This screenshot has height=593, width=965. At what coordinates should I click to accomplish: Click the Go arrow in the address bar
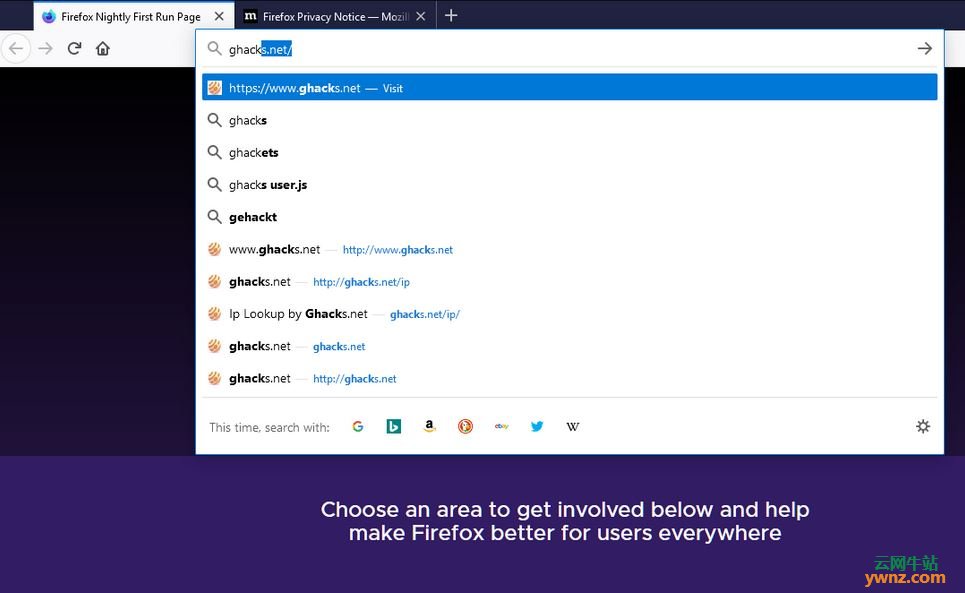coord(924,49)
